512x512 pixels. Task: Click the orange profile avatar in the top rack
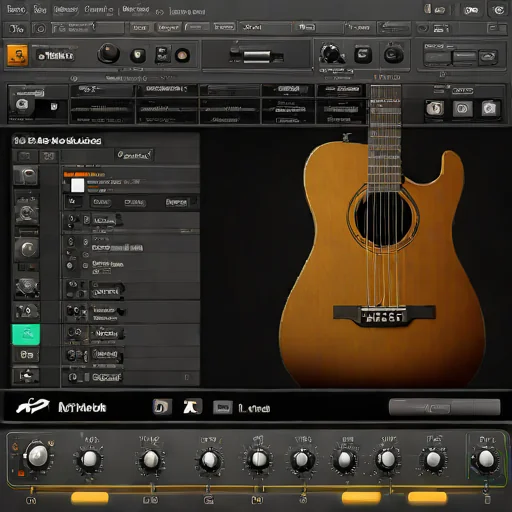point(18,55)
